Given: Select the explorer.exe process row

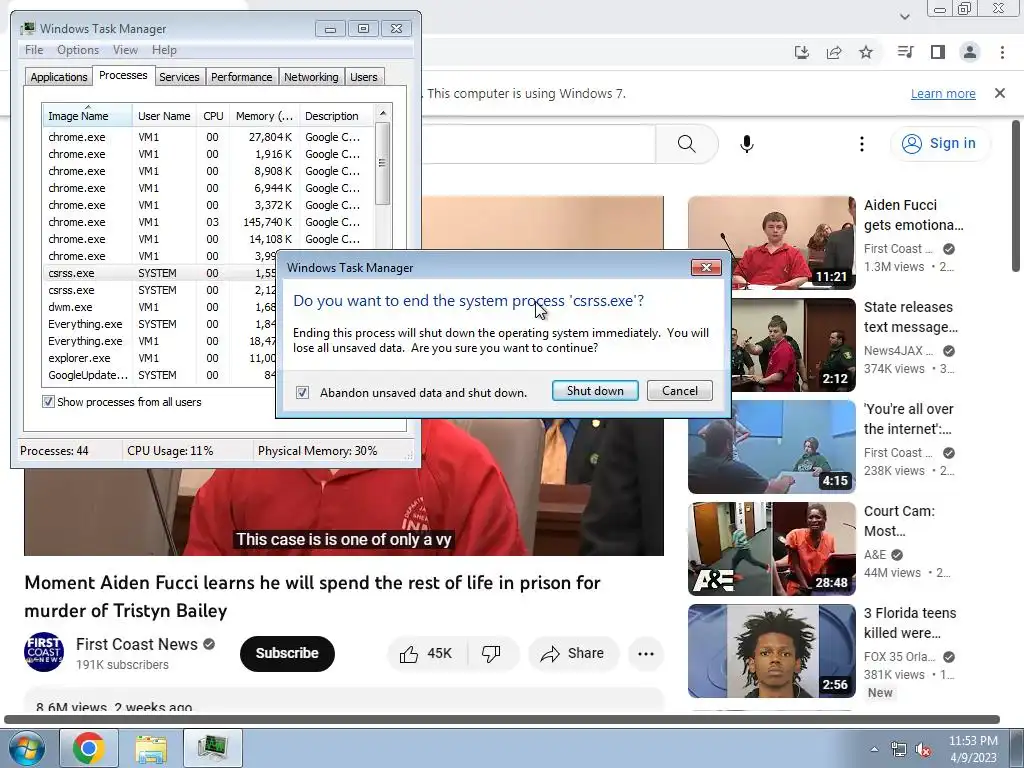Looking at the screenshot, I should [159, 358].
